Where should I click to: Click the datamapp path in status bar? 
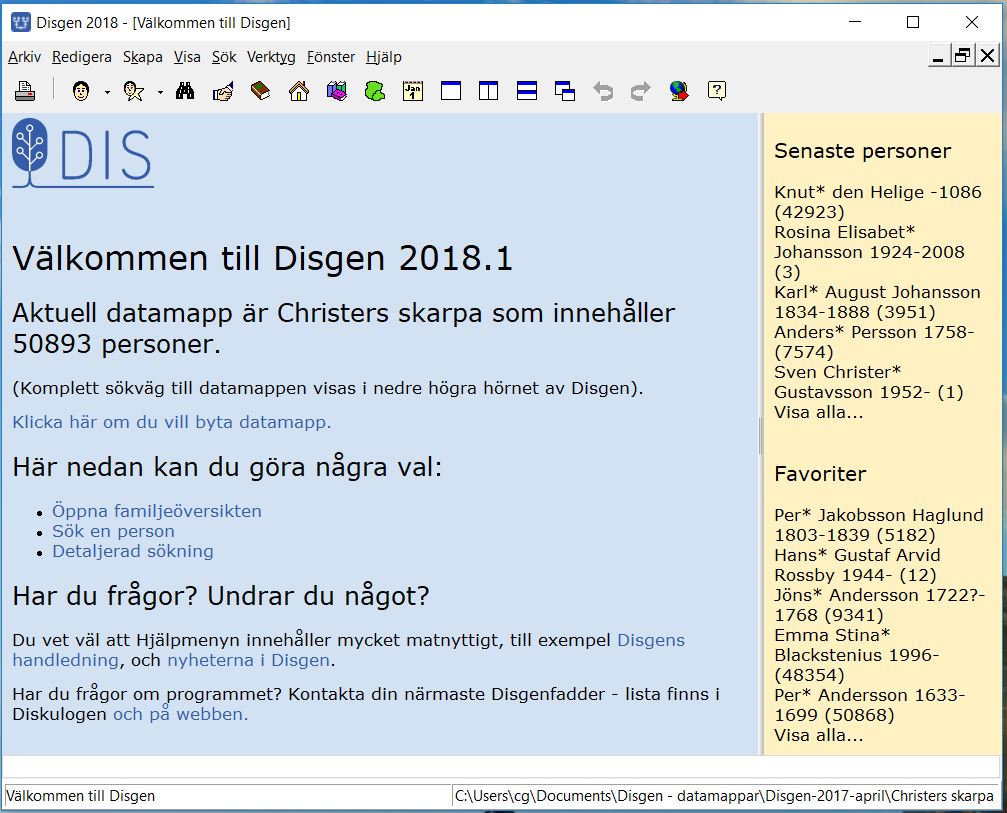[x=724, y=796]
